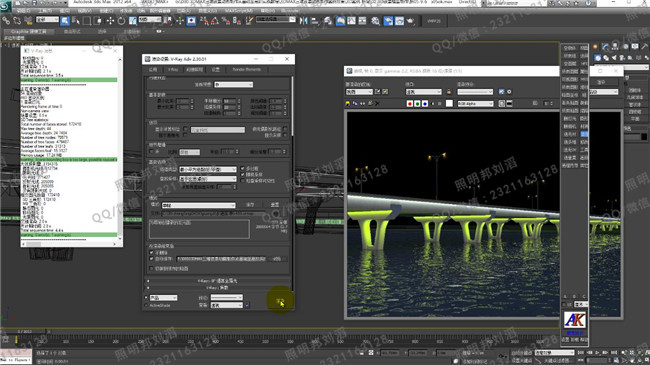Select the ActiveShade radio button
650x365 pixels.
coord(146,305)
